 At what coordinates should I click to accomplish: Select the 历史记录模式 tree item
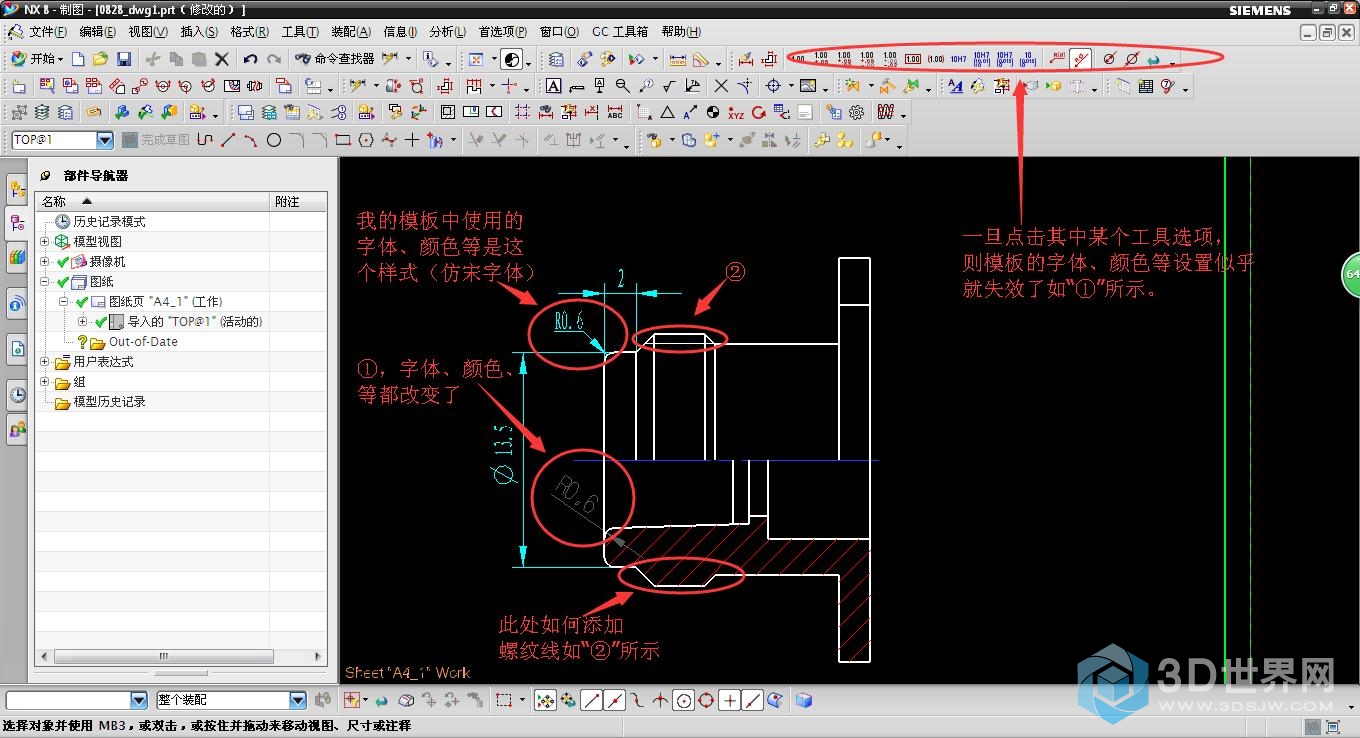coord(109,222)
